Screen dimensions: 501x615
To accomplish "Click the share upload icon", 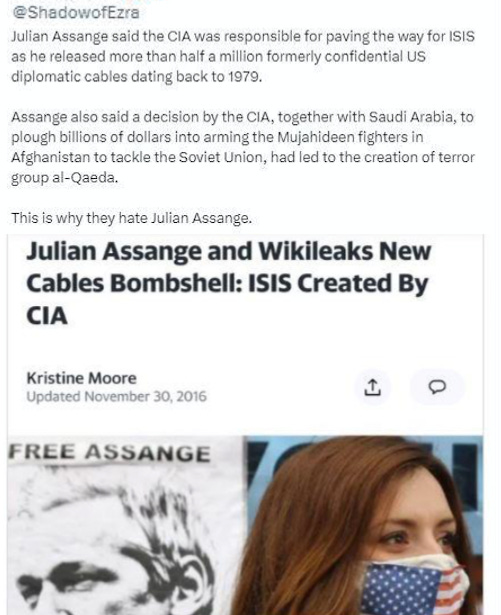I will [372, 387].
